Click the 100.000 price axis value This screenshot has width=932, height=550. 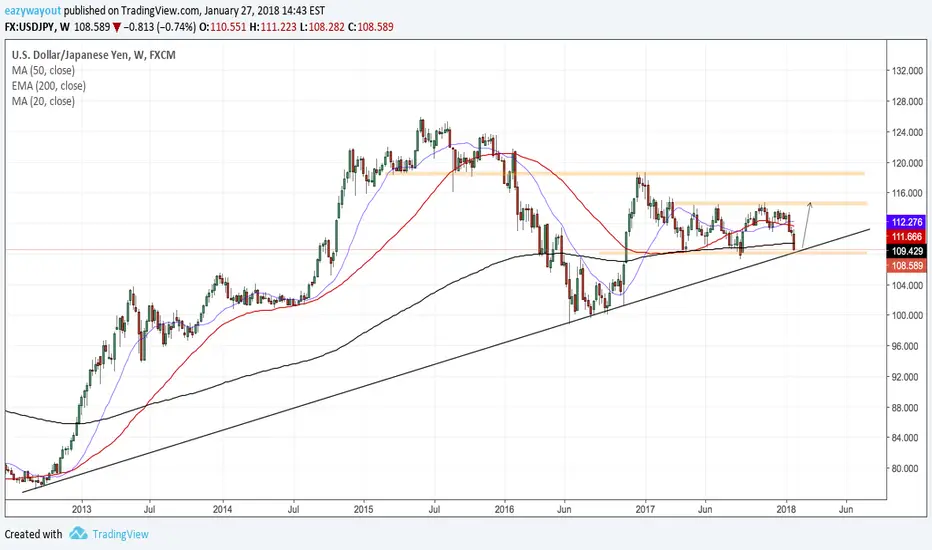(x=908, y=316)
